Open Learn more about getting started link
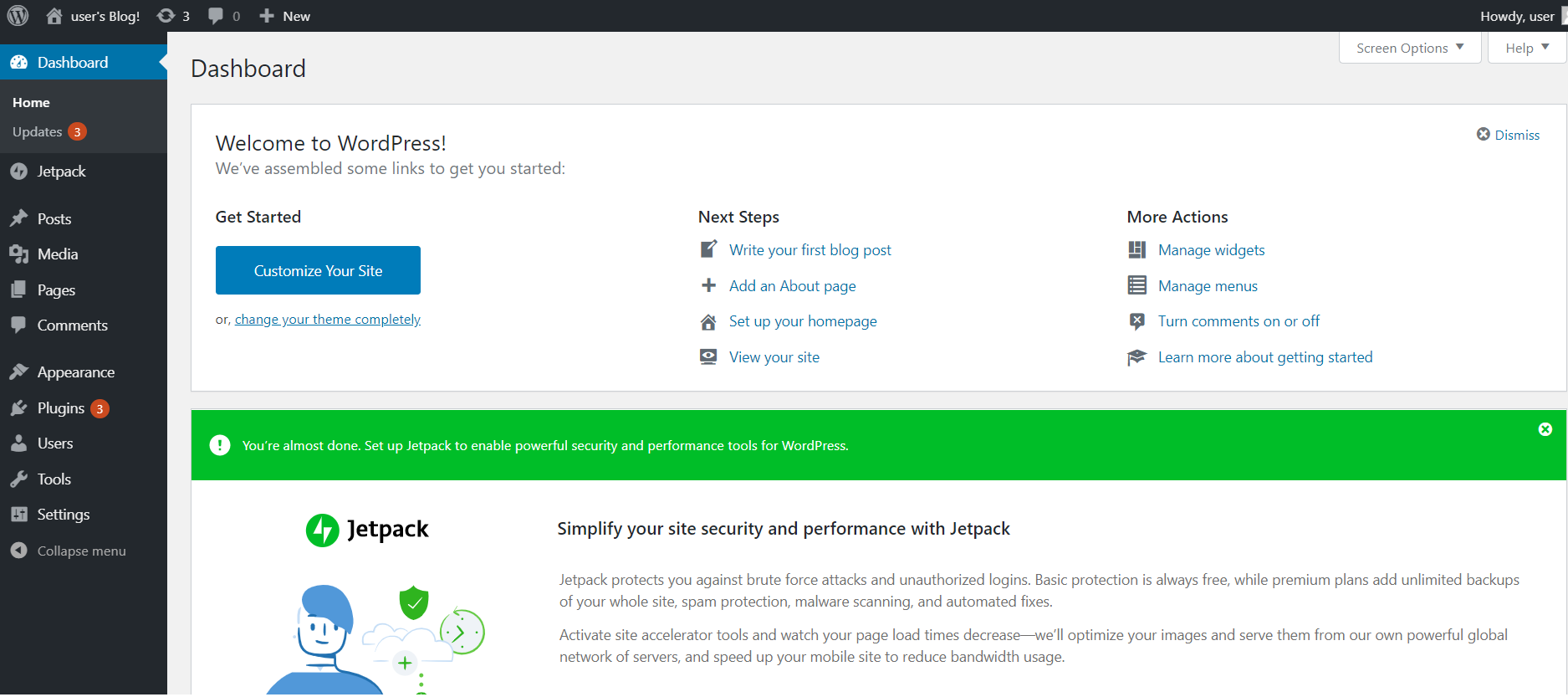Screen dimensions: 1568x697 coord(1265,357)
